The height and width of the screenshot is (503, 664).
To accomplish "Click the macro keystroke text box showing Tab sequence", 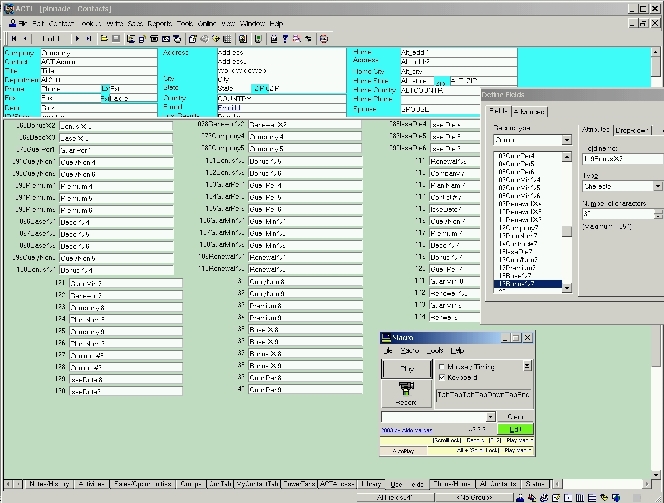I will tap(484, 395).
